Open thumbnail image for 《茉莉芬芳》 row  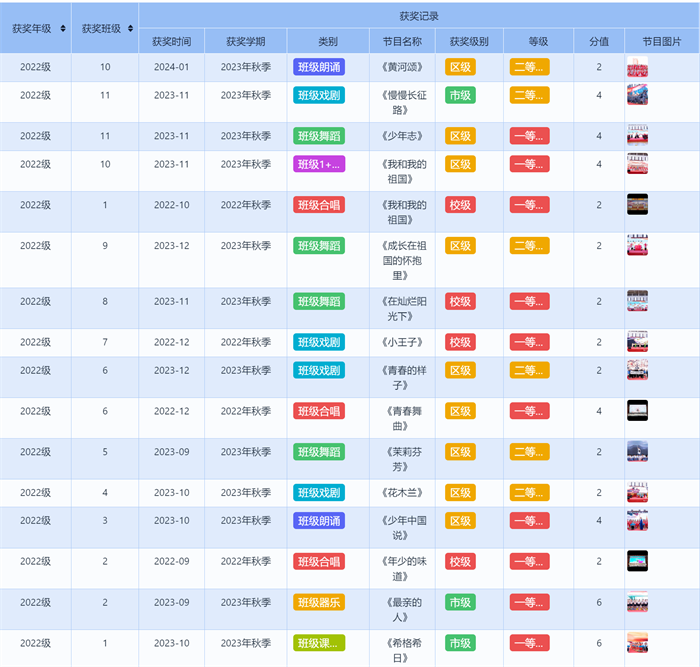[637, 451]
